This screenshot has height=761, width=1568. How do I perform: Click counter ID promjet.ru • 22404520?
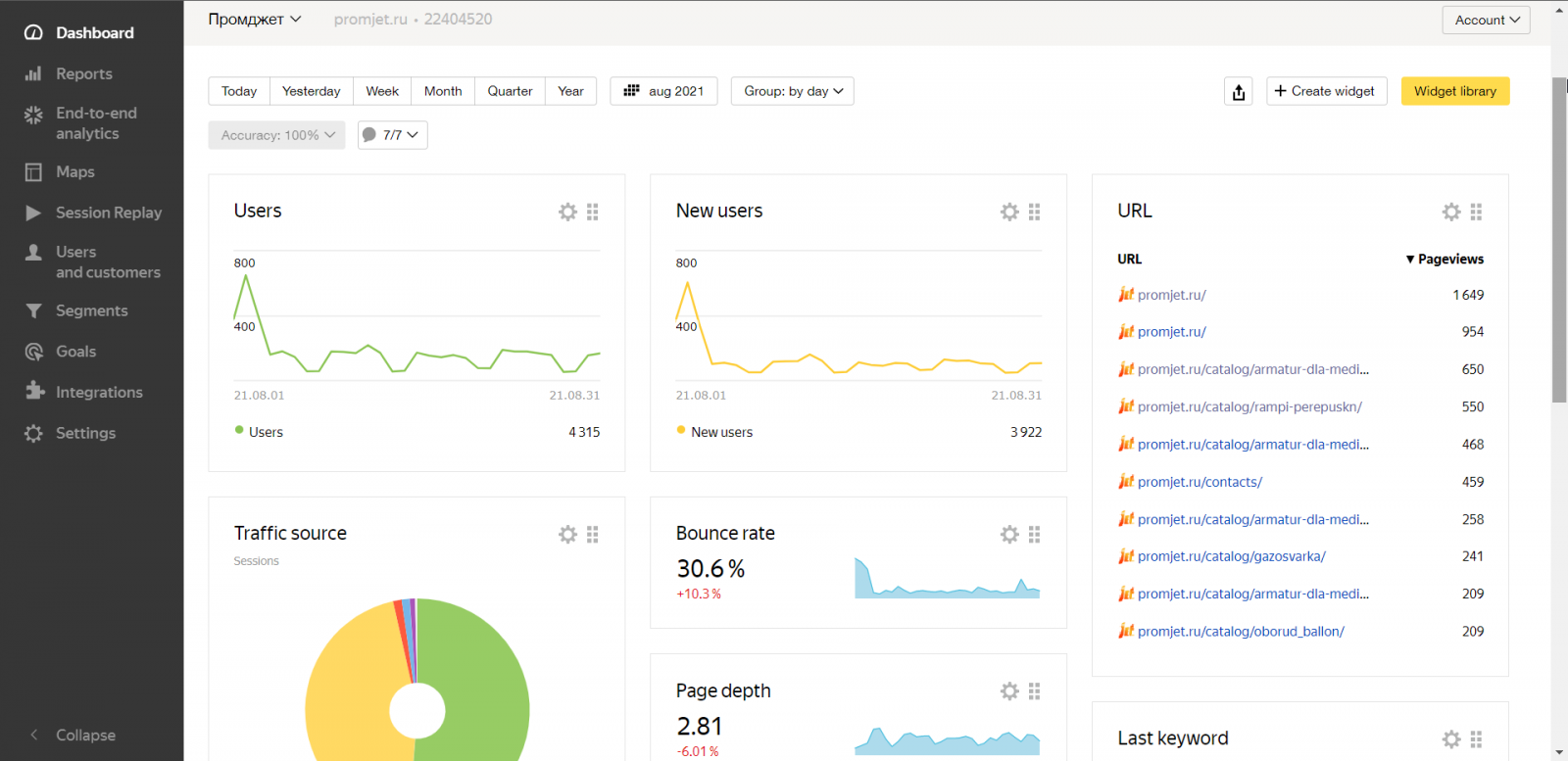point(413,20)
